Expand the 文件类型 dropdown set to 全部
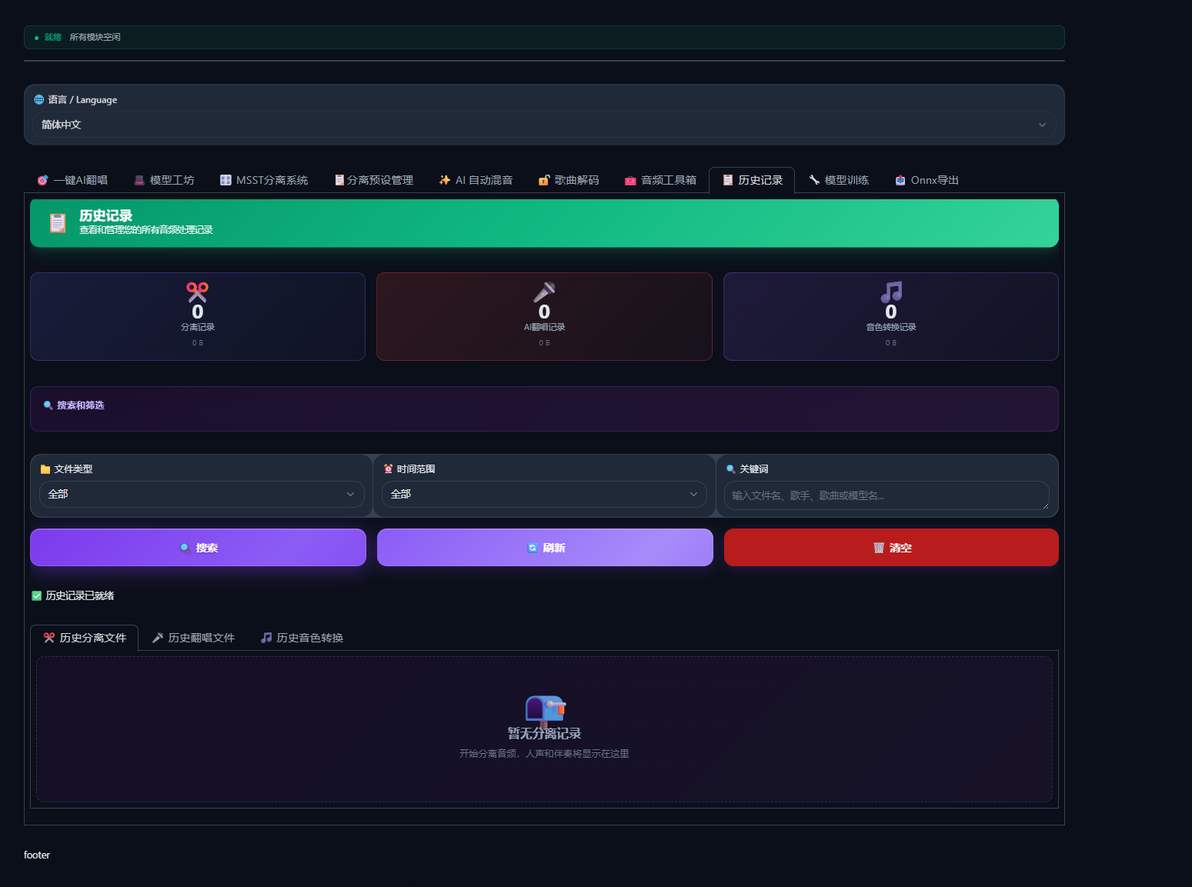The image size is (1192, 887). pos(201,494)
